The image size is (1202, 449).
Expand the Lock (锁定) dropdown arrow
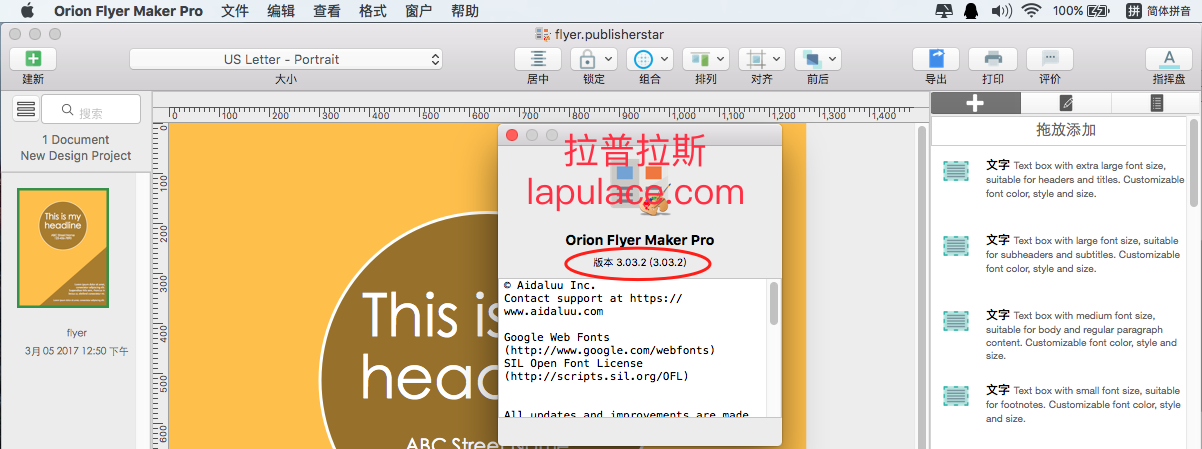click(x=609, y=59)
